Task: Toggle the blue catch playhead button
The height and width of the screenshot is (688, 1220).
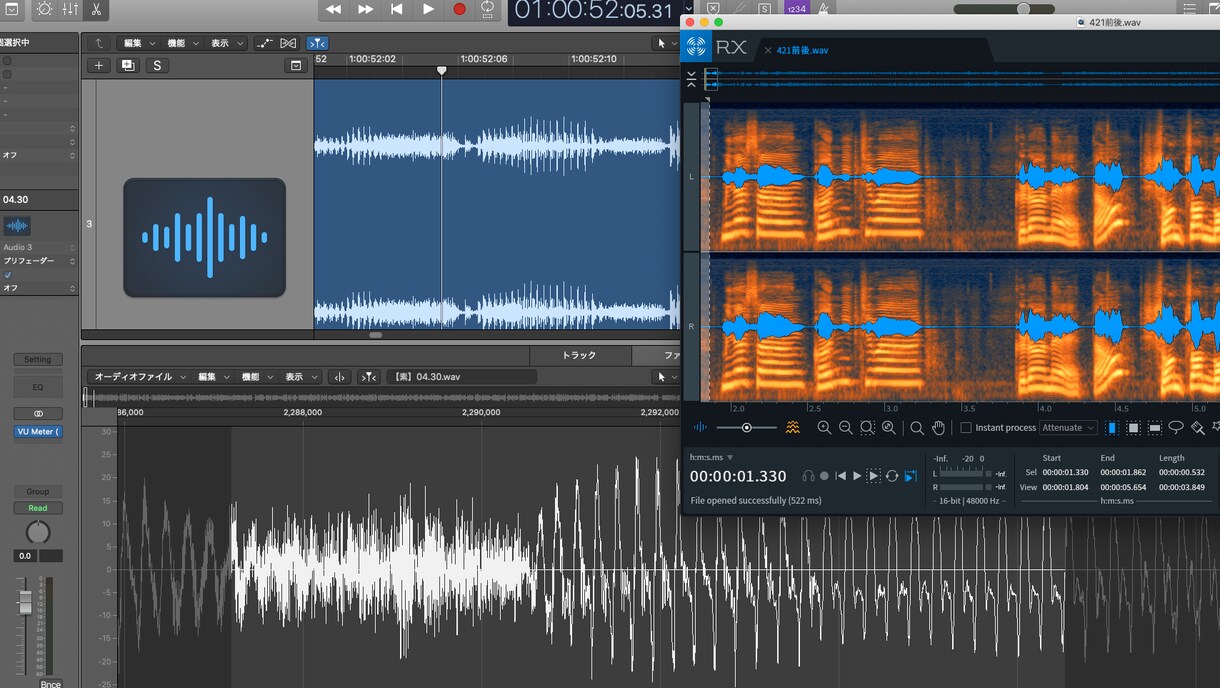Action: coord(317,43)
